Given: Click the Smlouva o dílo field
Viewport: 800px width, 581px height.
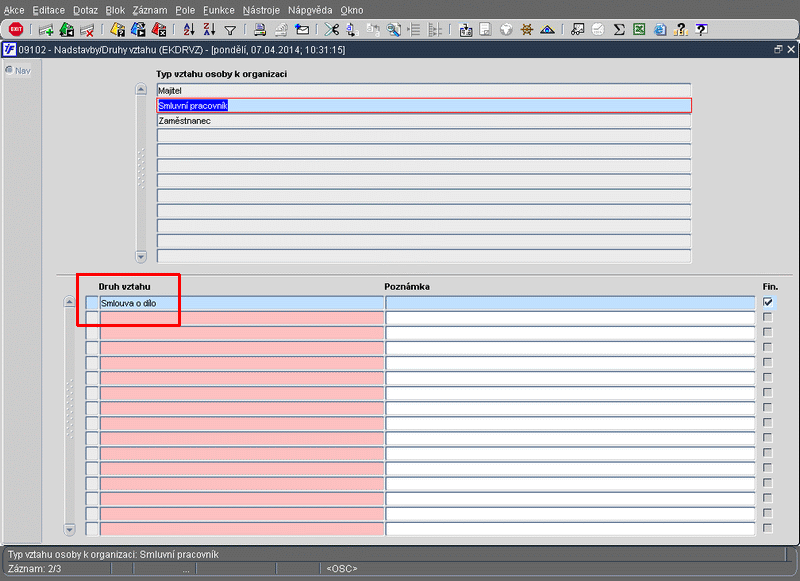Looking at the screenshot, I should [x=242, y=303].
